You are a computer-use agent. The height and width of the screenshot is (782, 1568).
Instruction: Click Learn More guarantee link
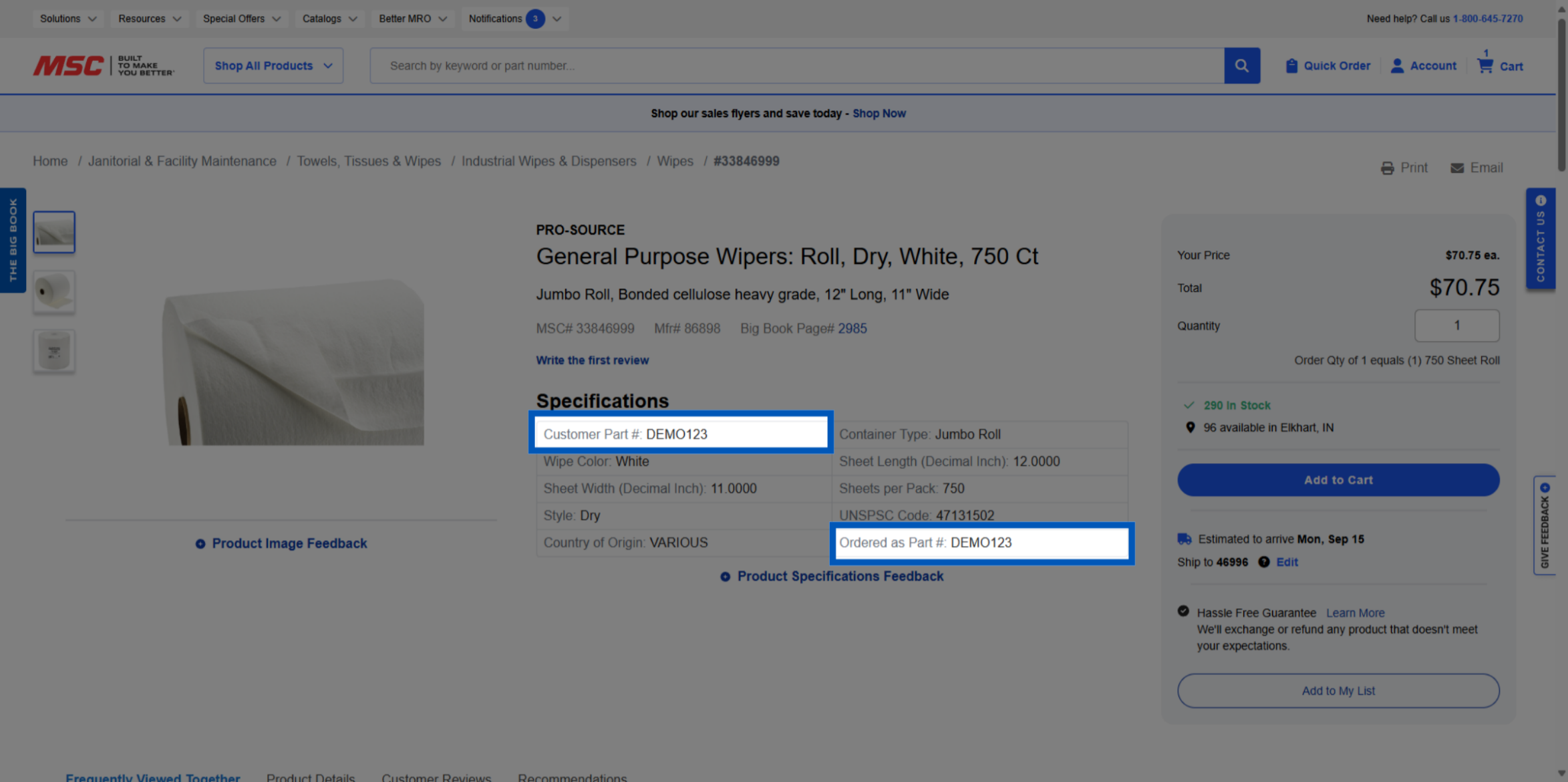[1355, 613]
